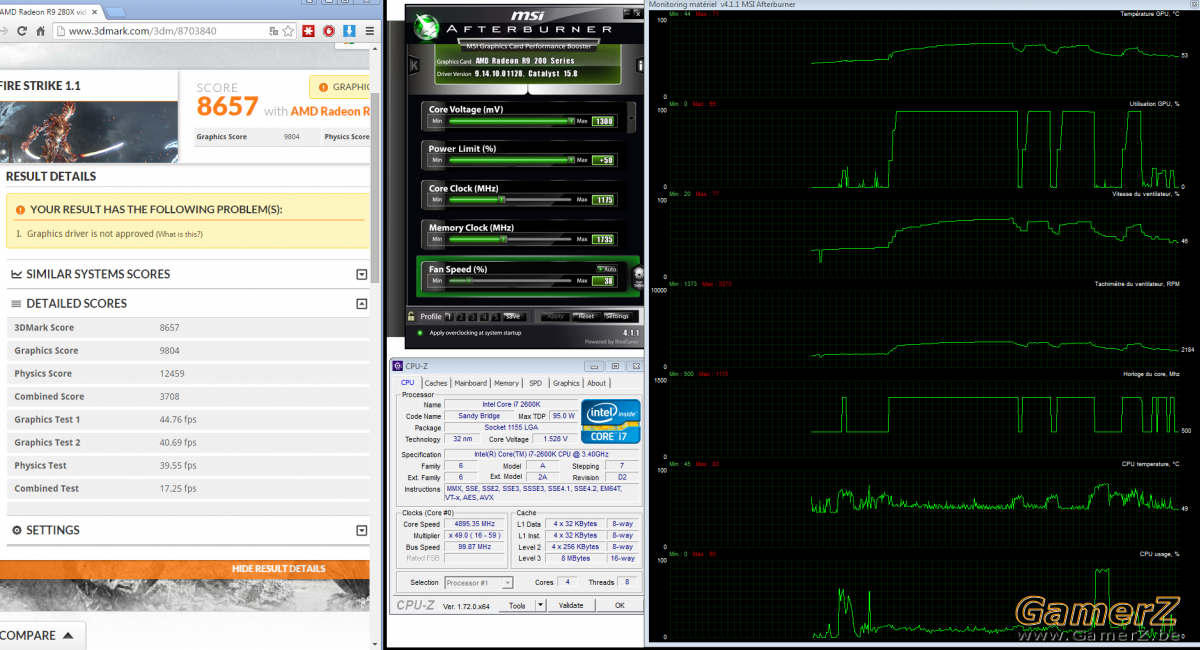
Task: Click the Memory Clock value field 1735
Action: click(604, 239)
